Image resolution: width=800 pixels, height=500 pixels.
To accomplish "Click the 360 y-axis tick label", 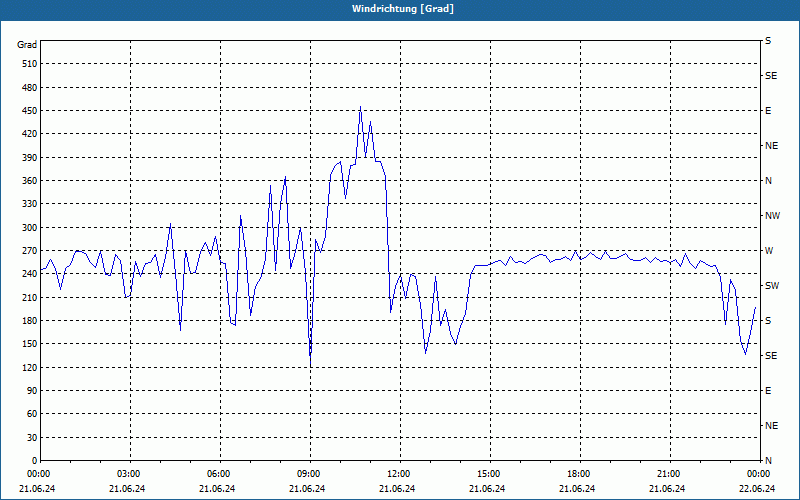I will pyautogui.click(x=30, y=181).
